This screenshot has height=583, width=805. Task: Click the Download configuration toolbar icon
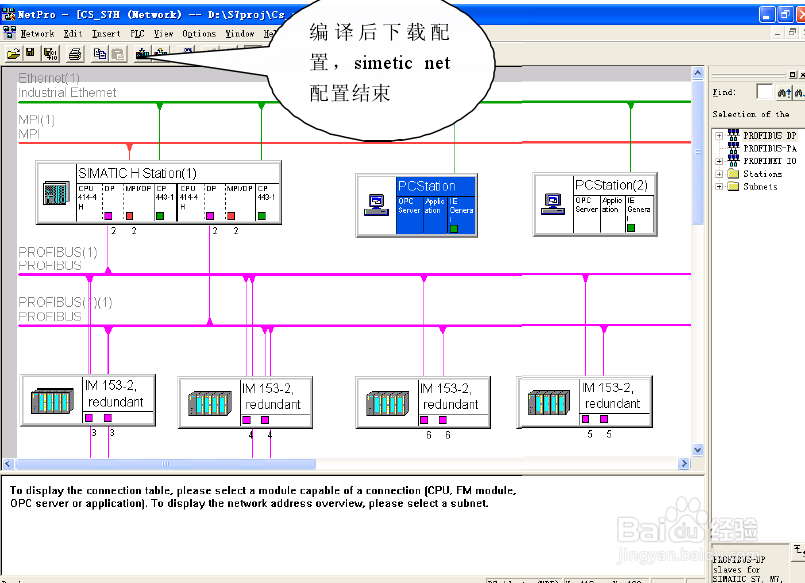click(141, 53)
